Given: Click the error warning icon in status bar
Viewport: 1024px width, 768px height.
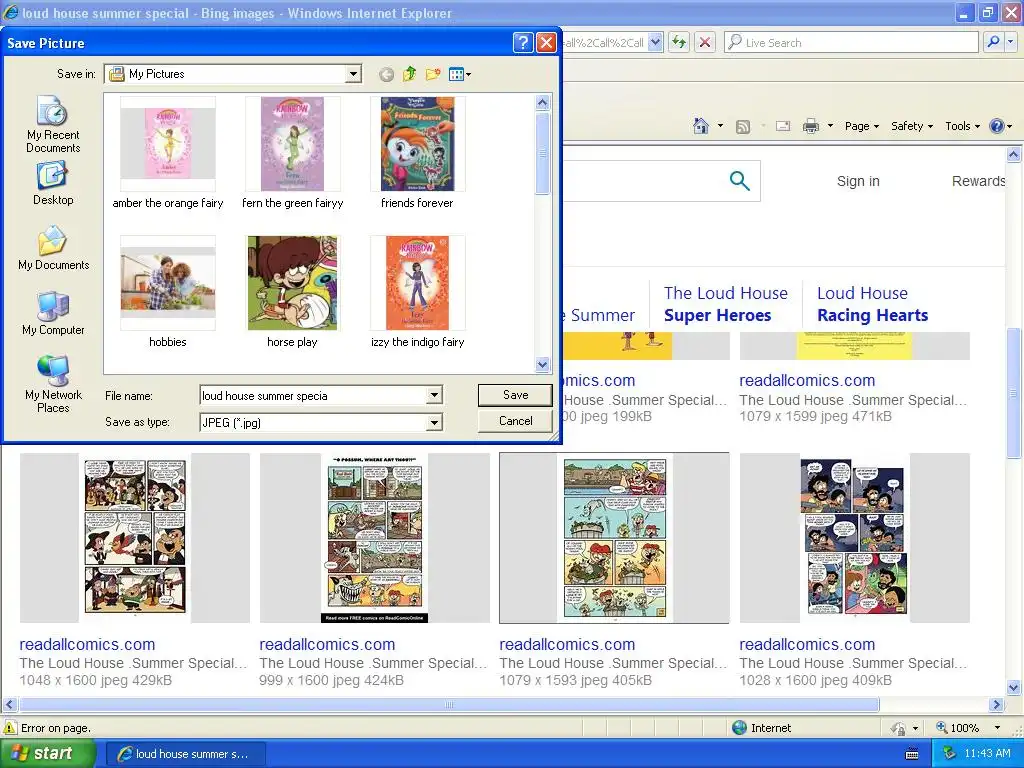Looking at the screenshot, I should (x=10, y=728).
